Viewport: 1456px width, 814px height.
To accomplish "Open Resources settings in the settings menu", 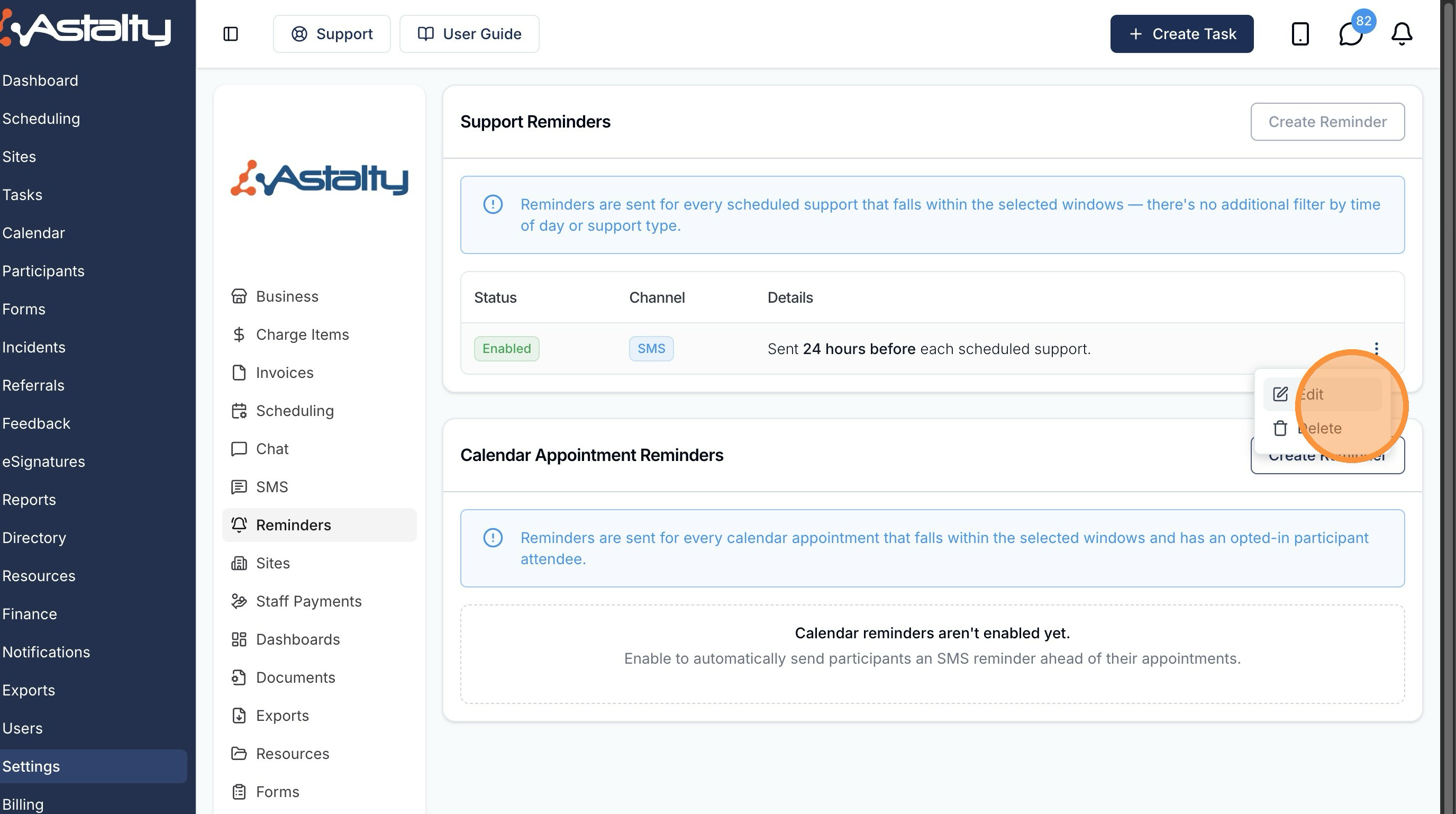I will point(320,754).
